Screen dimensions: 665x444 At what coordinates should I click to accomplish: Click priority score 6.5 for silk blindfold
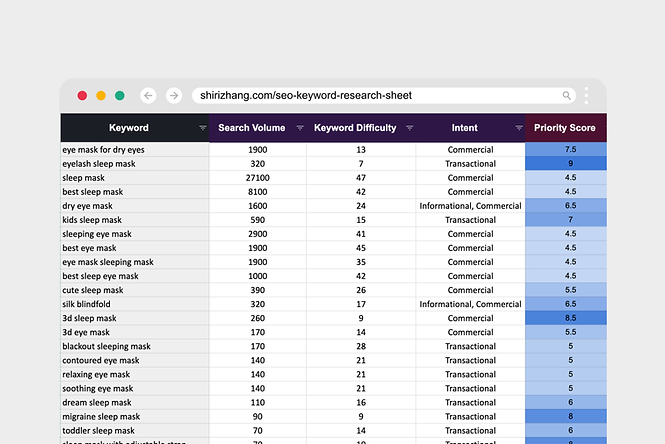point(566,304)
